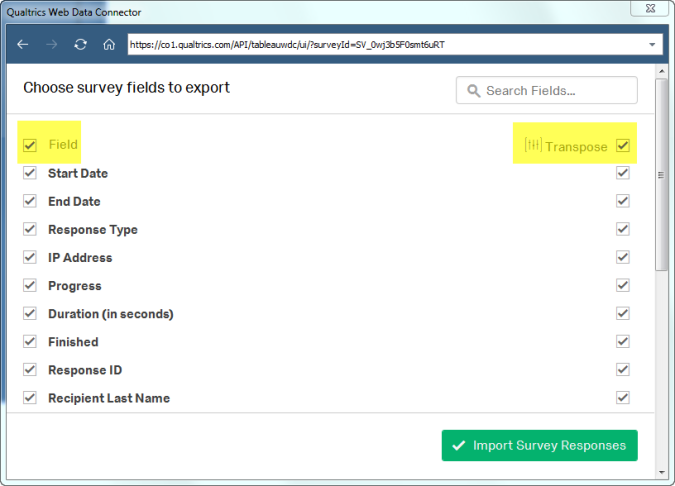675x486 pixels.
Task: Toggle transpose checkbox for Response ID
Action: pyautogui.click(x=623, y=370)
